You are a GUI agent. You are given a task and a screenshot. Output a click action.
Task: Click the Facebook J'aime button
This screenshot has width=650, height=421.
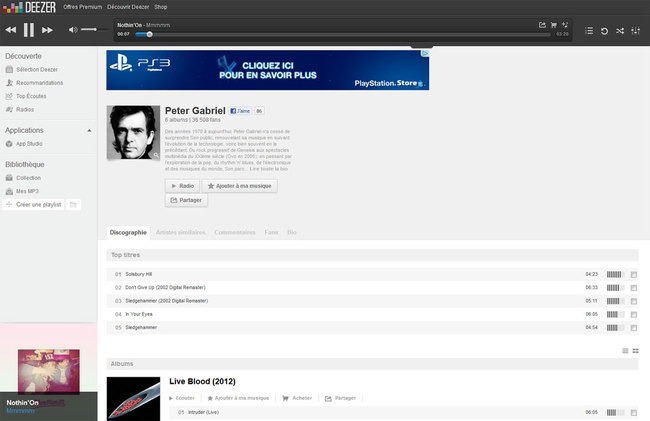tap(240, 111)
